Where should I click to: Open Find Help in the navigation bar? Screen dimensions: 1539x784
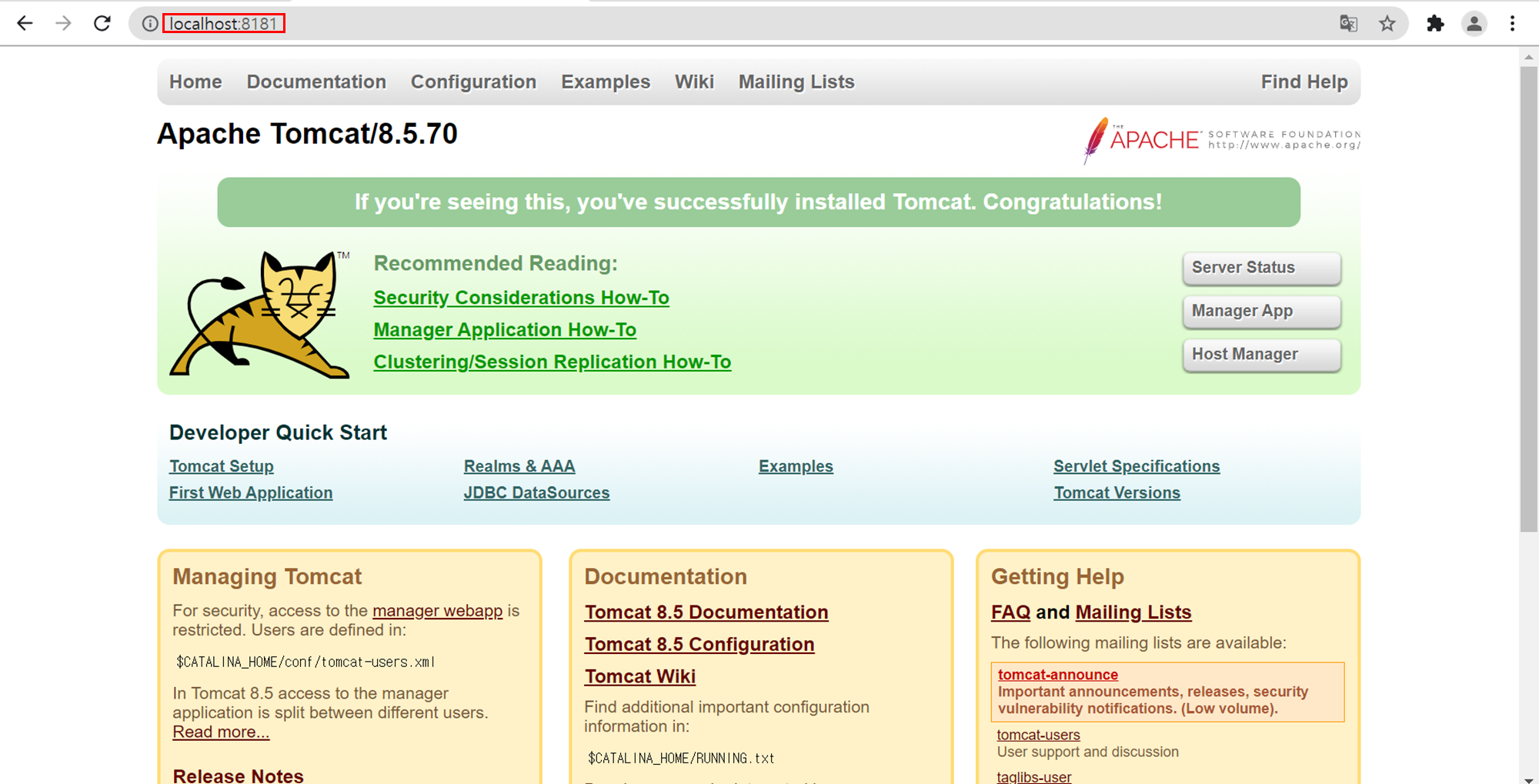click(1304, 82)
